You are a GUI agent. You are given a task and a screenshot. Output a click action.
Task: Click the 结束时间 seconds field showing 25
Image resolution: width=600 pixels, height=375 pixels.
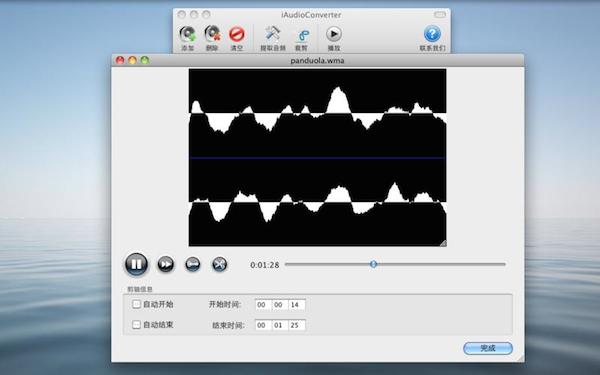click(x=297, y=325)
